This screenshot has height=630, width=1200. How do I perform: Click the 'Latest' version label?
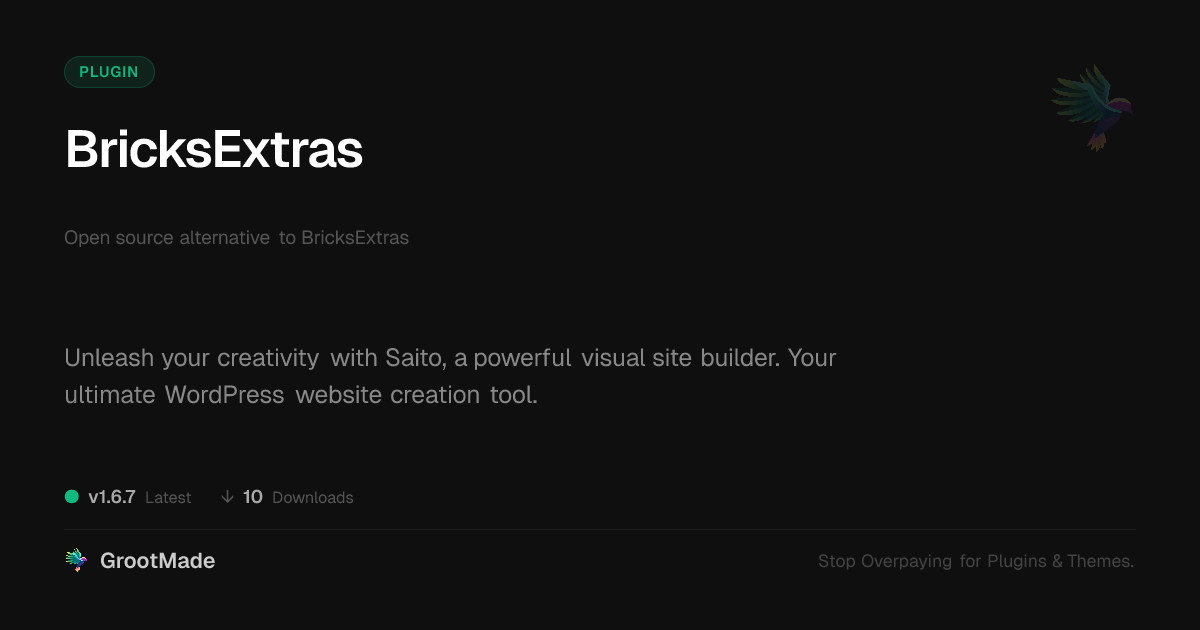[168, 498]
